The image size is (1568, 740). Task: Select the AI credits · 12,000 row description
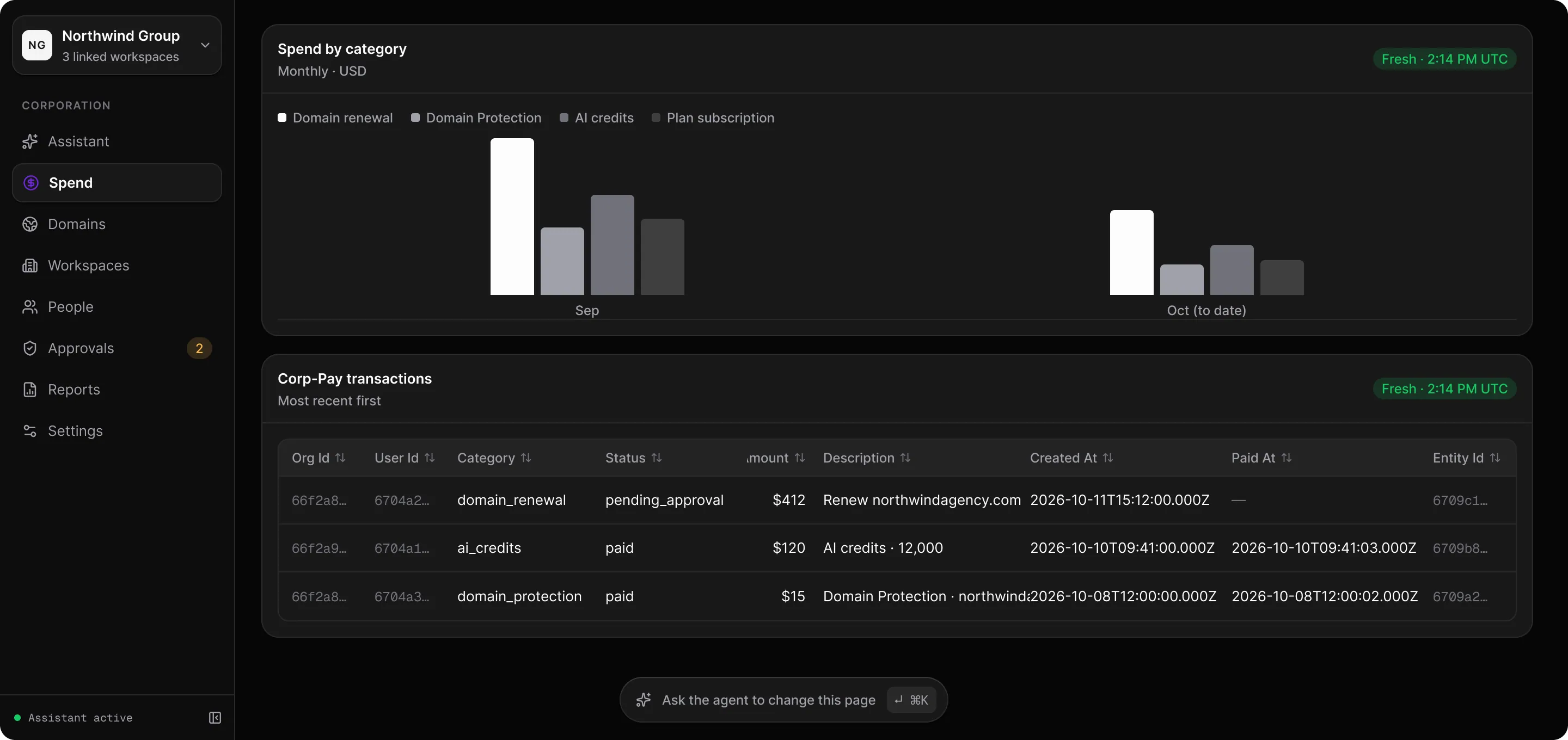[x=883, y=548]
